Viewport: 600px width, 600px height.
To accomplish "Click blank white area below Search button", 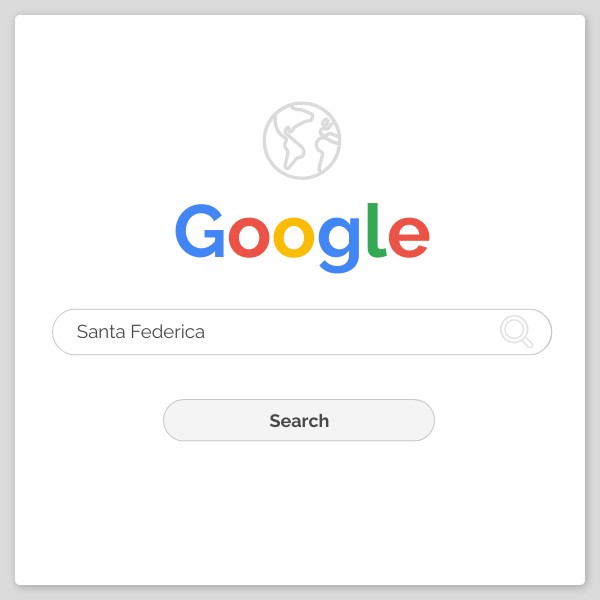I will click(299, 509).
